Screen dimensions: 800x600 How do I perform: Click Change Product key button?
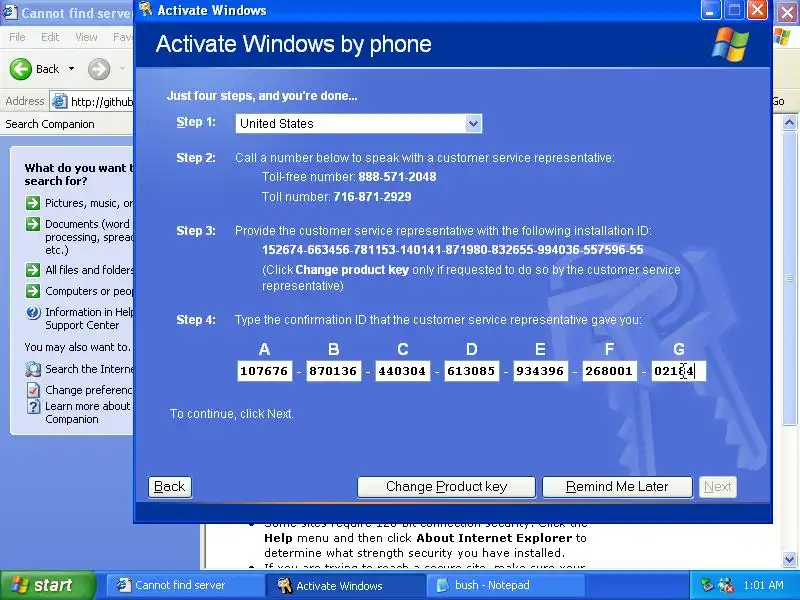pos(446,487)
